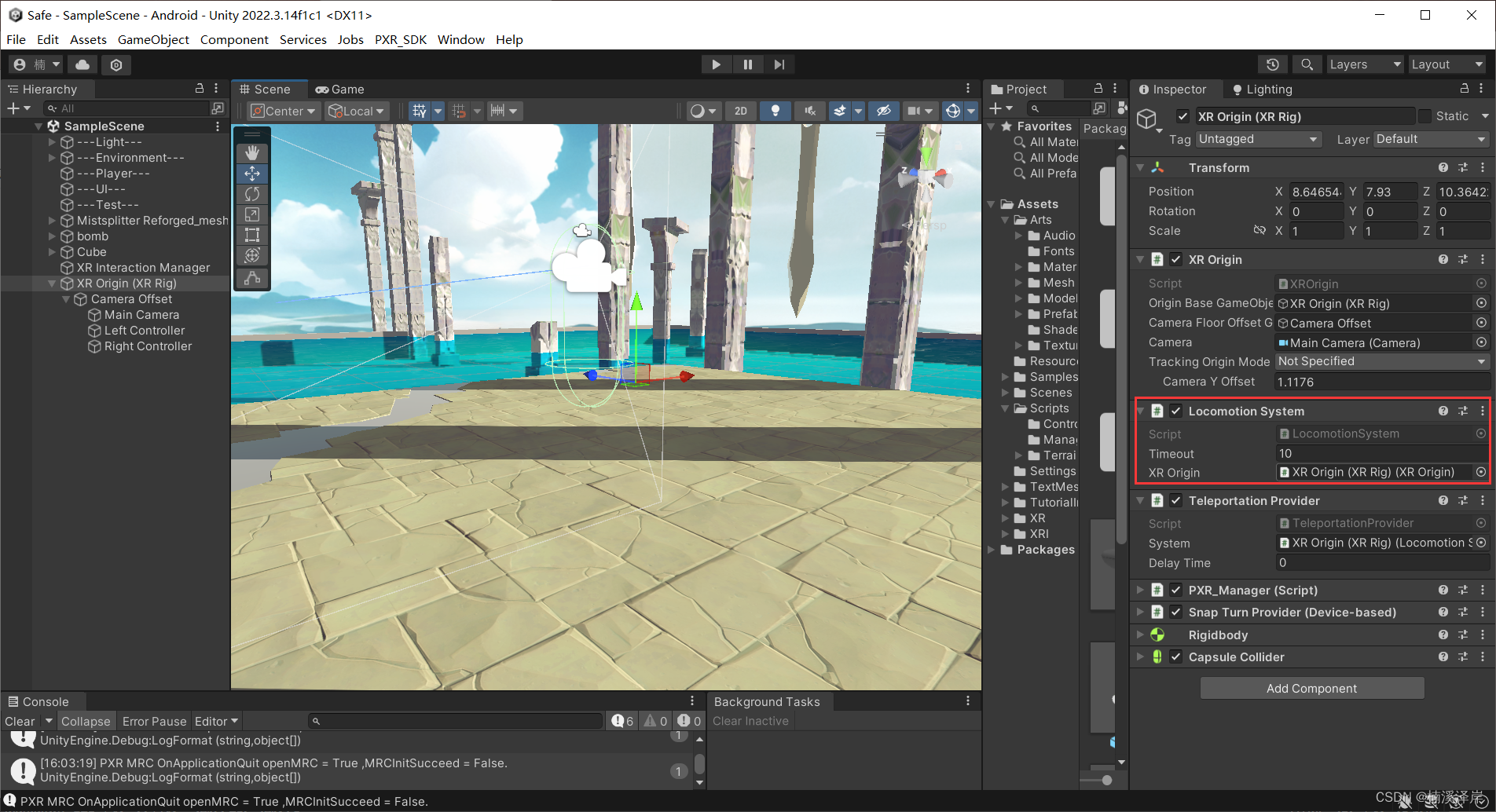
Task: Toggle 2D view mode
Action: pyautogui.click(x=740, y=111)
